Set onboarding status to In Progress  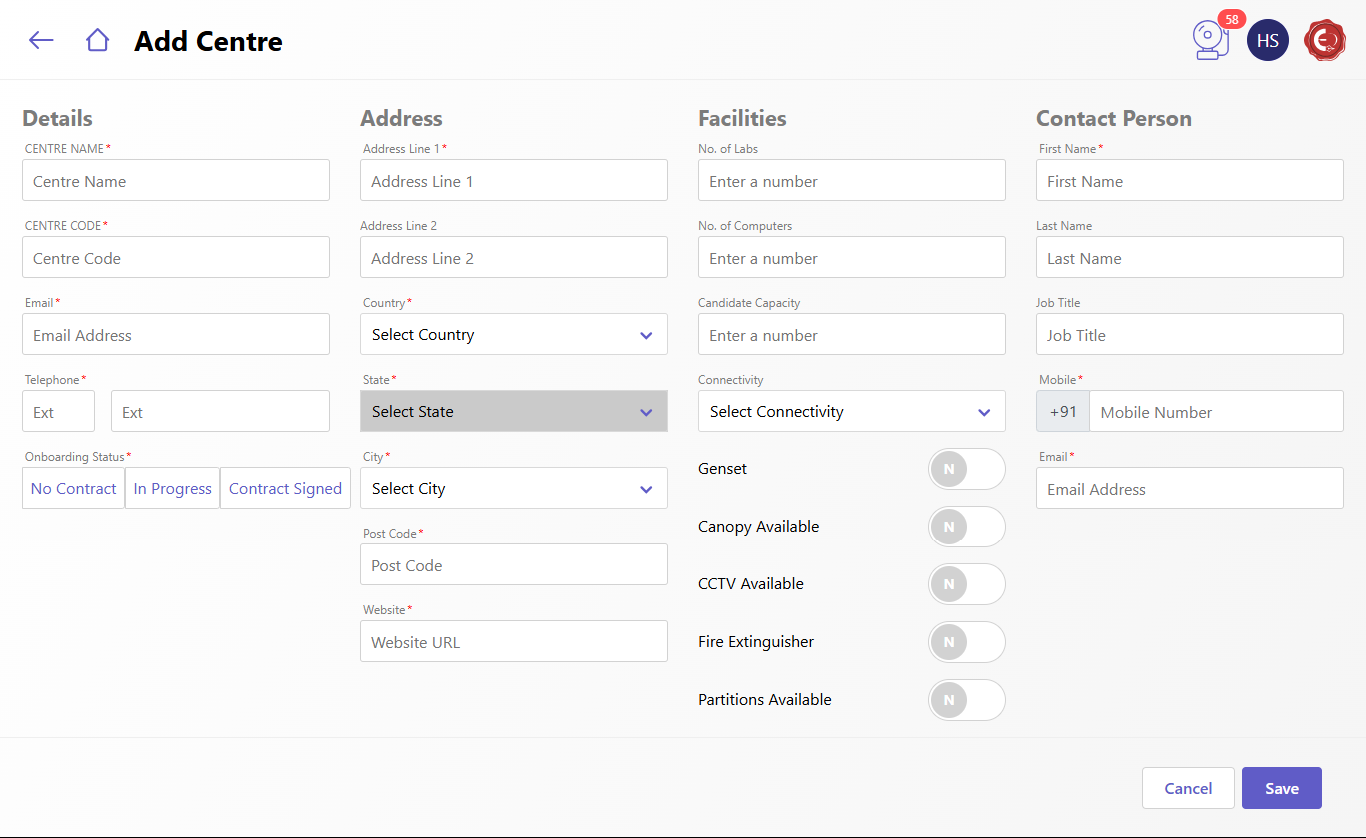point(172,489)
